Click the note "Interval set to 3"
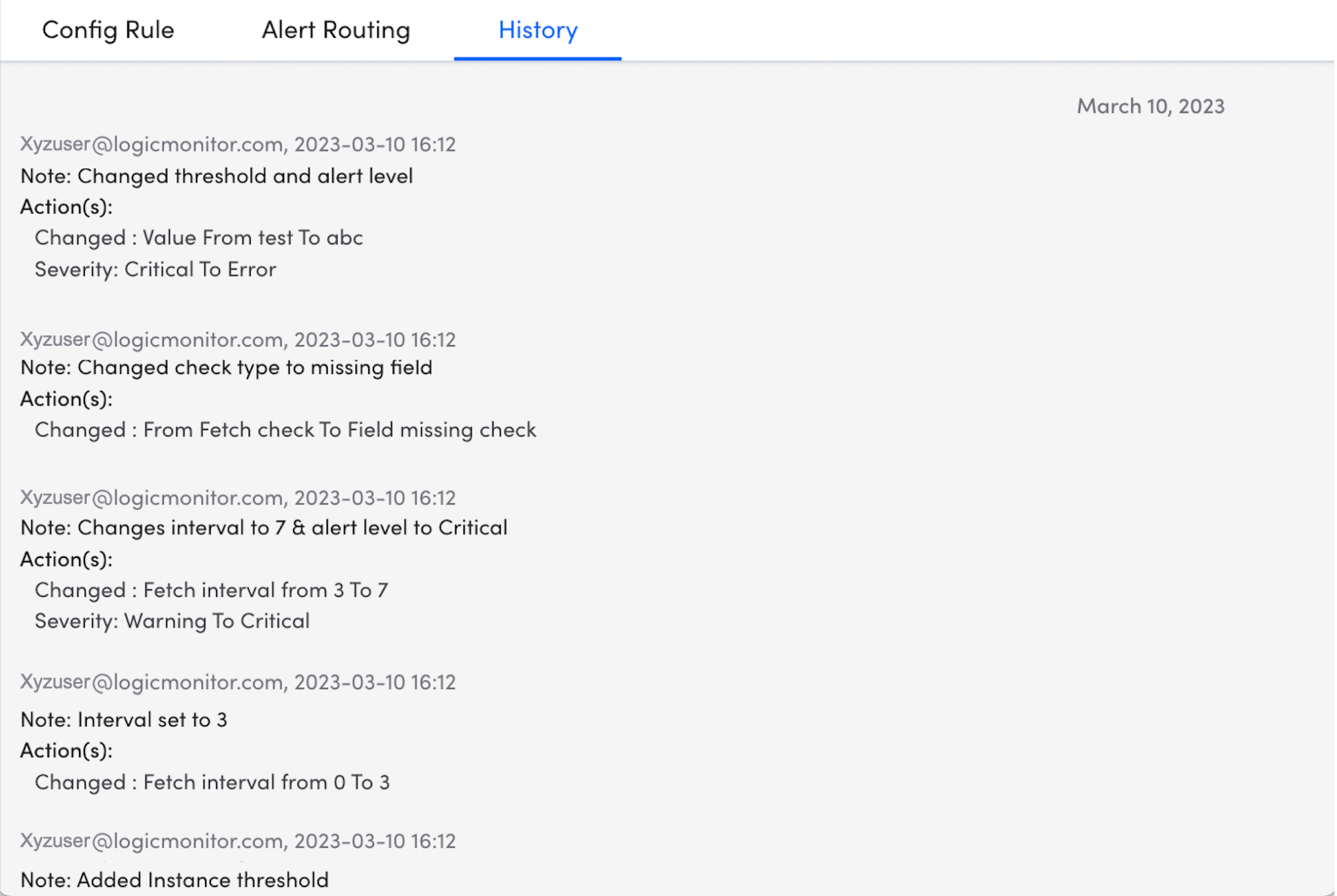 tap(123, 719)
